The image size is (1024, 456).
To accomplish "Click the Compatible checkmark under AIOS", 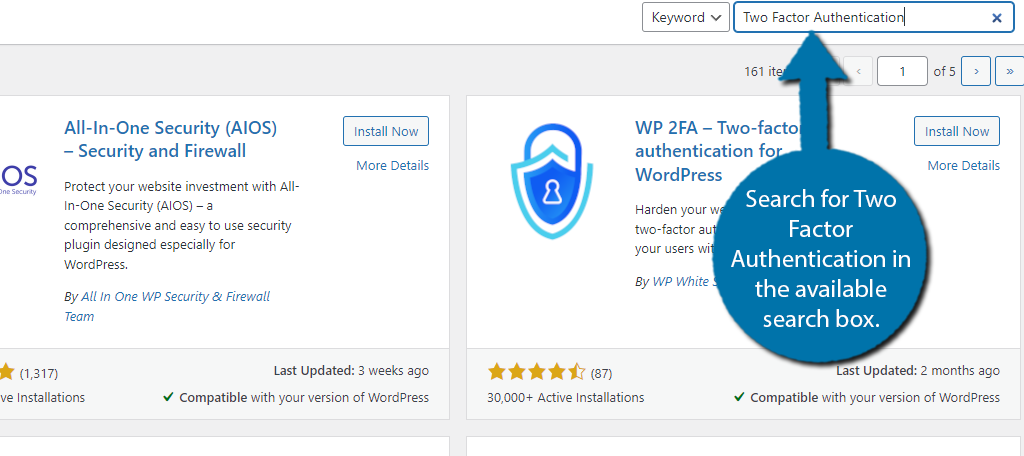I will point(168,397).
